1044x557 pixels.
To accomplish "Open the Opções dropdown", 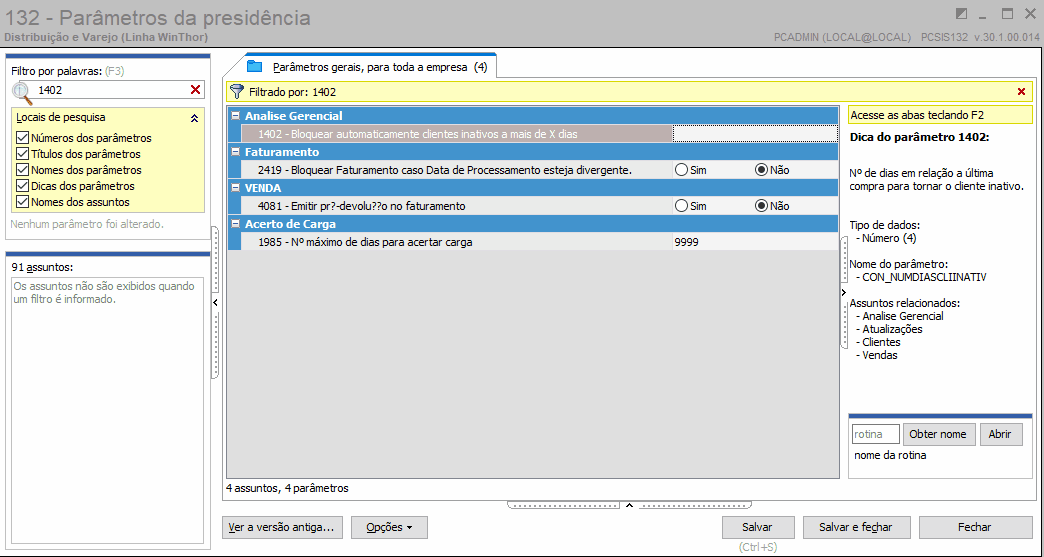I will [x=389, y=527].
